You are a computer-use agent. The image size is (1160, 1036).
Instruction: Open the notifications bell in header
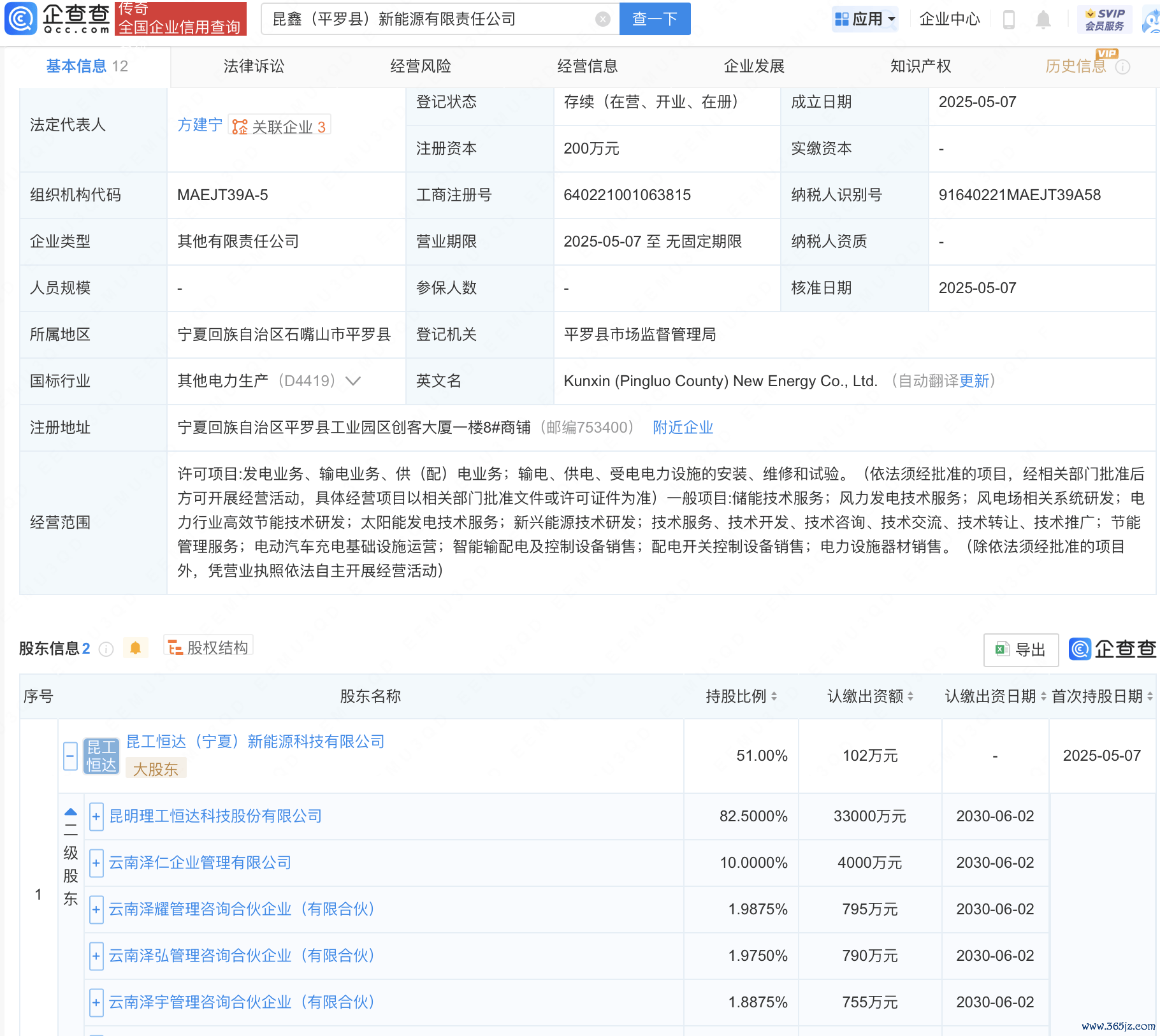[1043, 19]
